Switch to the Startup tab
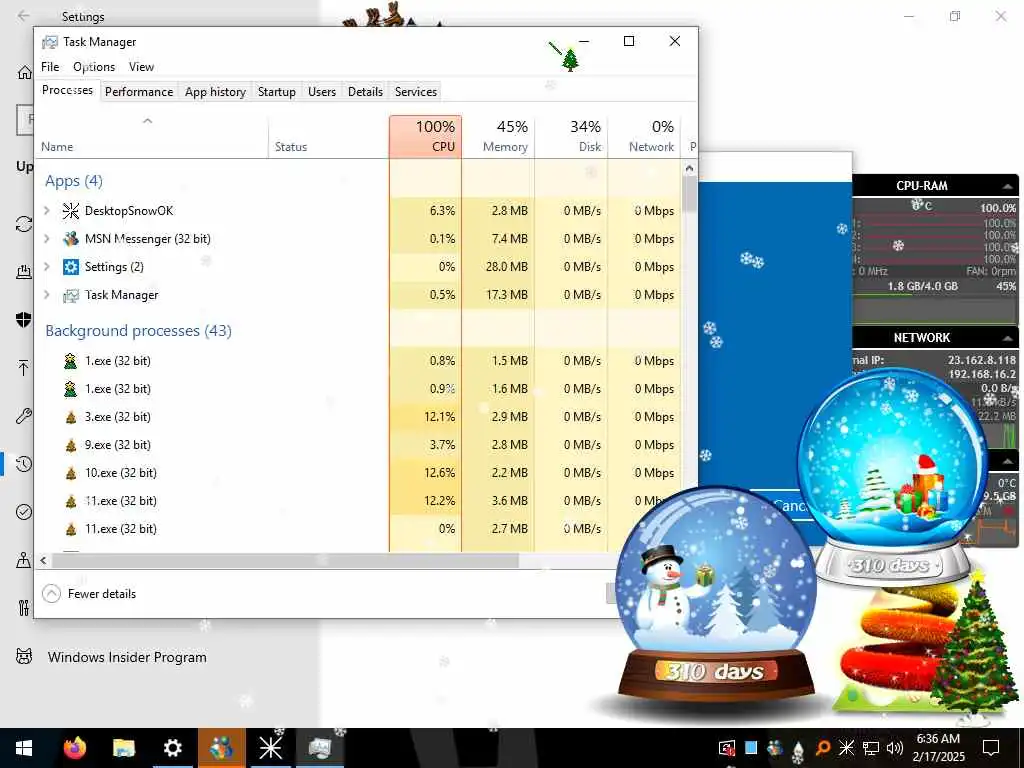 tap(277, 91)
